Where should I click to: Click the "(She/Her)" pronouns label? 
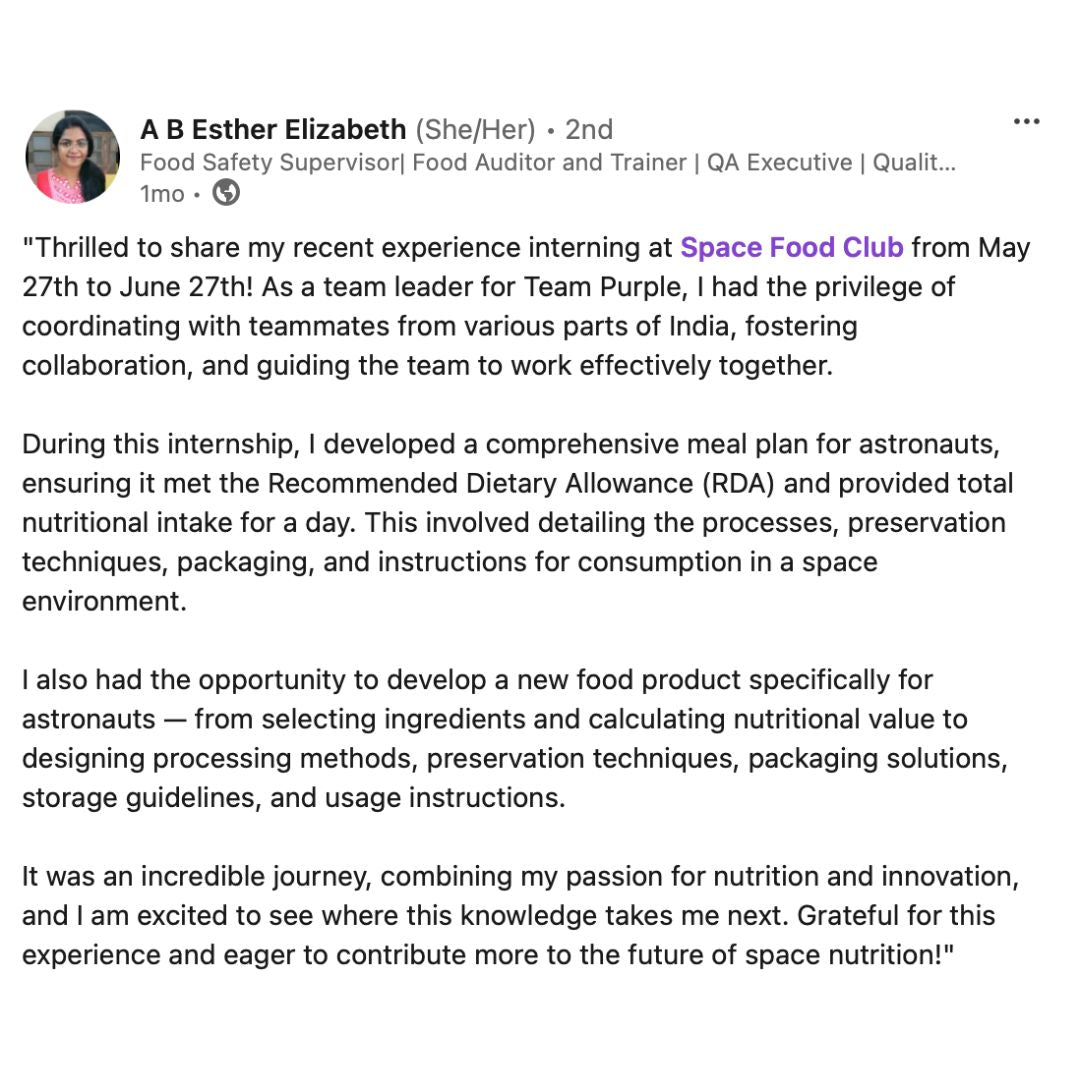[x=476, y=130]
